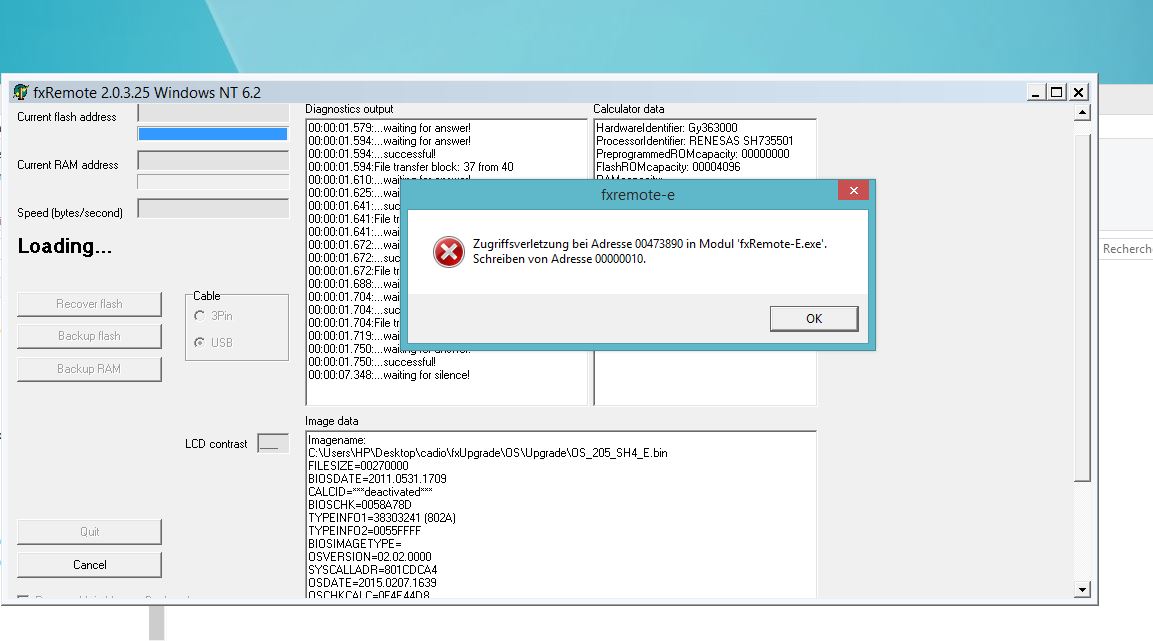Click the BIOSCHK=0058A78D line

360,505
